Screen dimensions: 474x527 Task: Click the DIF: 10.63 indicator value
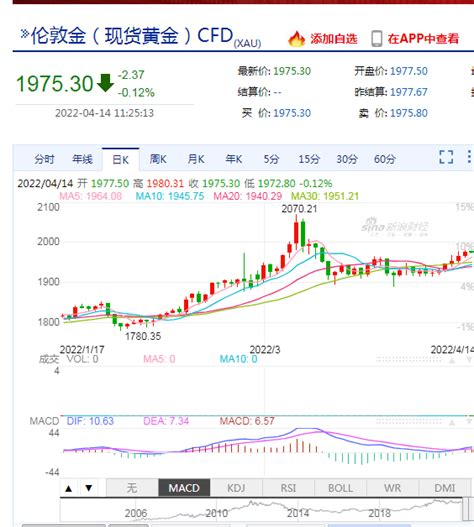point(90,421)
